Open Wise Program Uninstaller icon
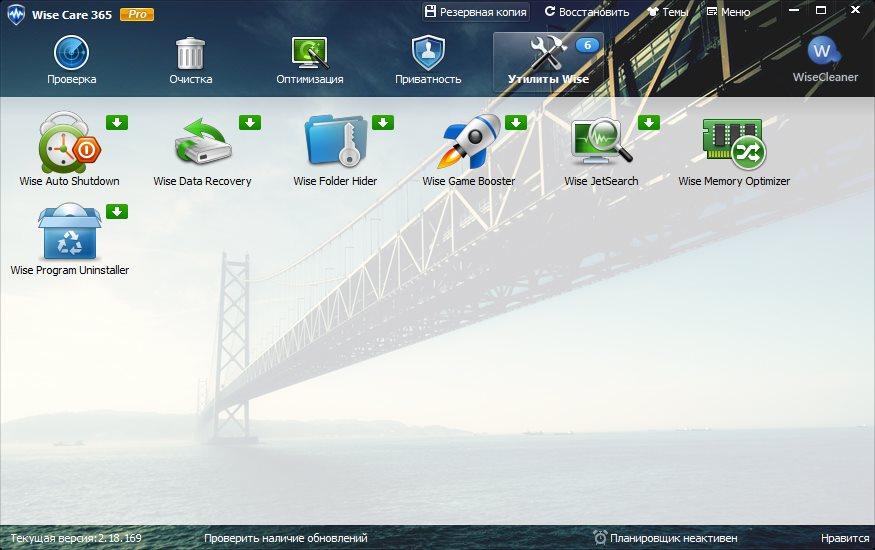The image size is (875, 550). 69,232
